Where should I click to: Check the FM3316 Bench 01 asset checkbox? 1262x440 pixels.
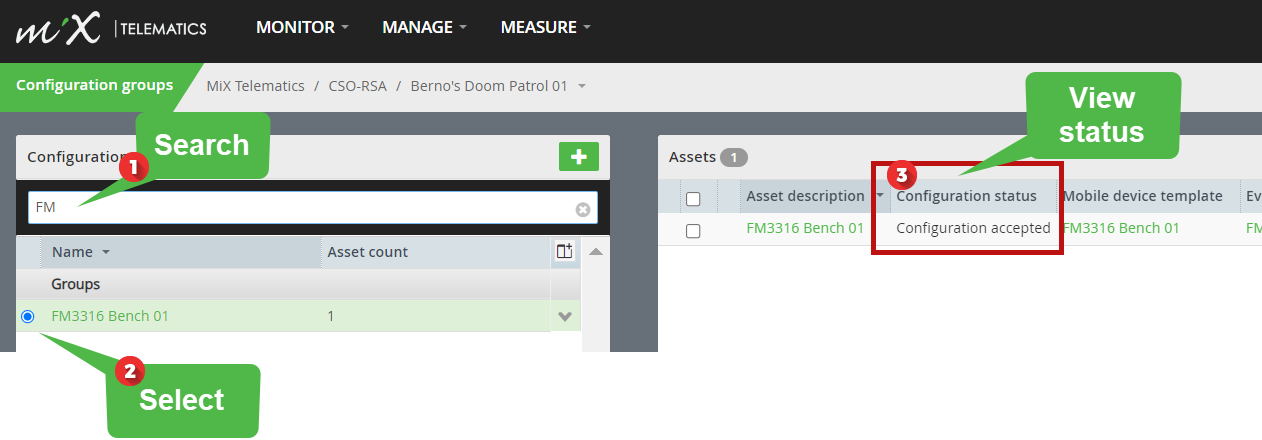[693, 230]
